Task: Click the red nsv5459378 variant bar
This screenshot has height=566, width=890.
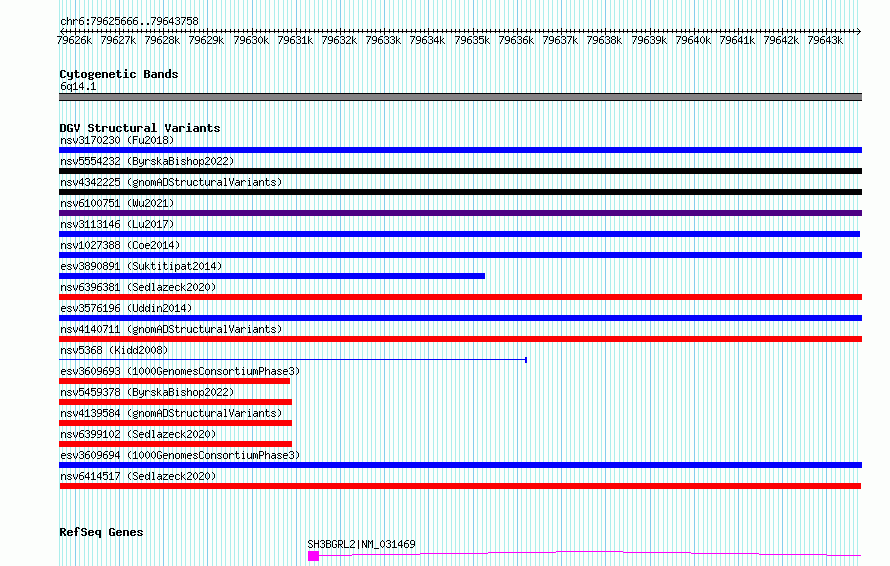Action: coord(175,402)
